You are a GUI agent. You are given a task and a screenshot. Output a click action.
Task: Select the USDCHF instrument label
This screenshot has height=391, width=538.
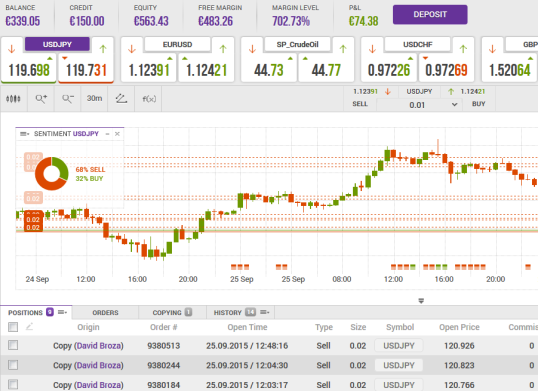click(417, 44)
